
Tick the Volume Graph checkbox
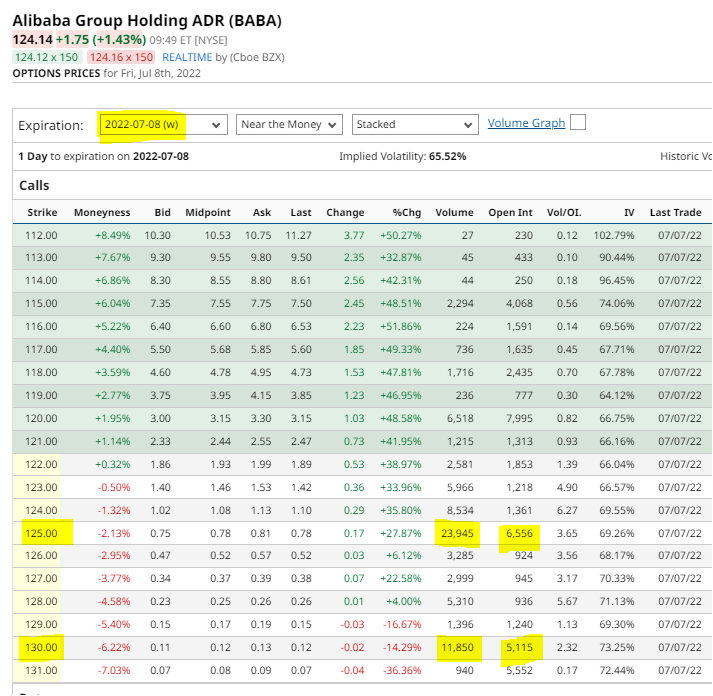577,123
